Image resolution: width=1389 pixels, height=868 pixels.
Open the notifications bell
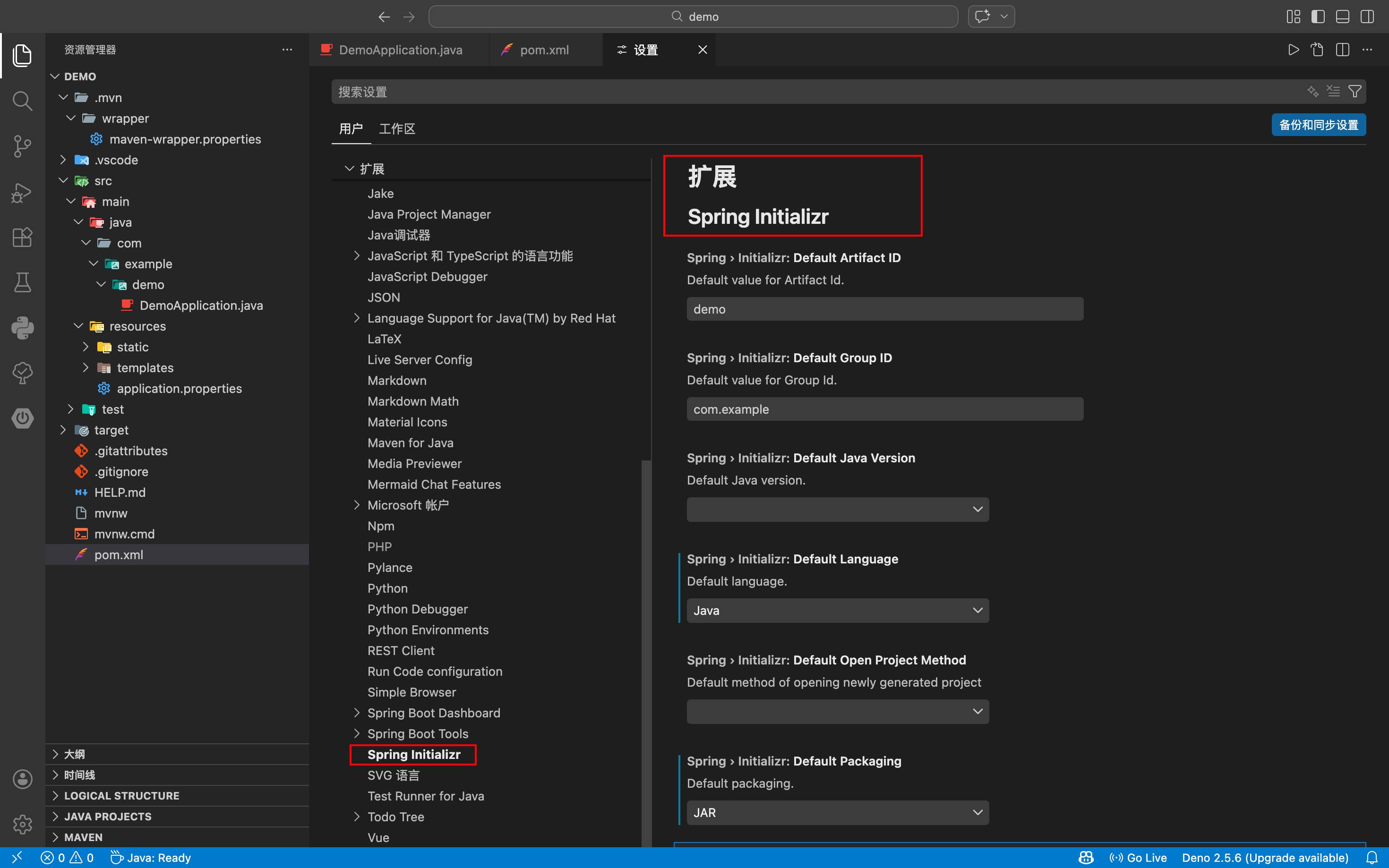[1372, 858]
